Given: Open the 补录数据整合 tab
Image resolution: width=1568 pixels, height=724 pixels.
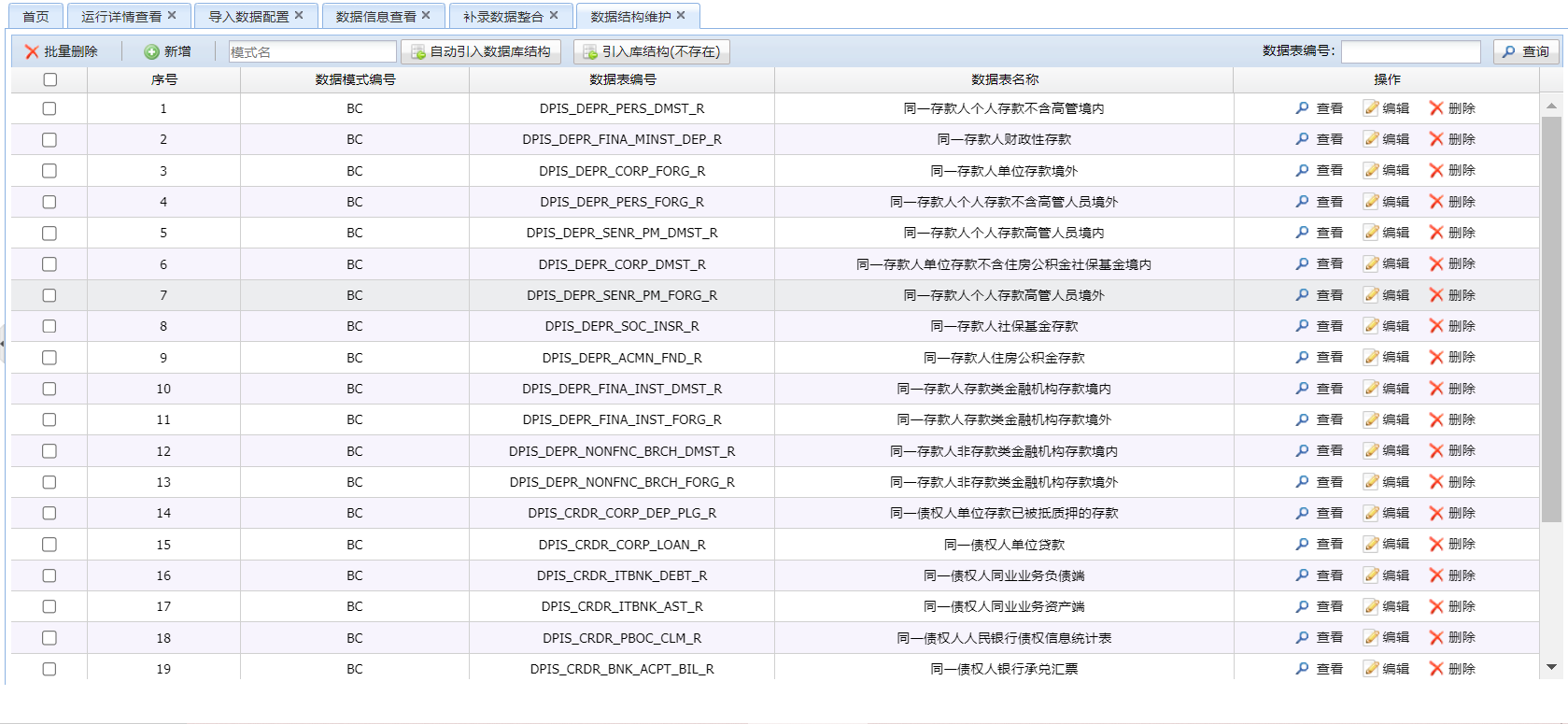Looking at the screenshot, I should tap(502, 17).
